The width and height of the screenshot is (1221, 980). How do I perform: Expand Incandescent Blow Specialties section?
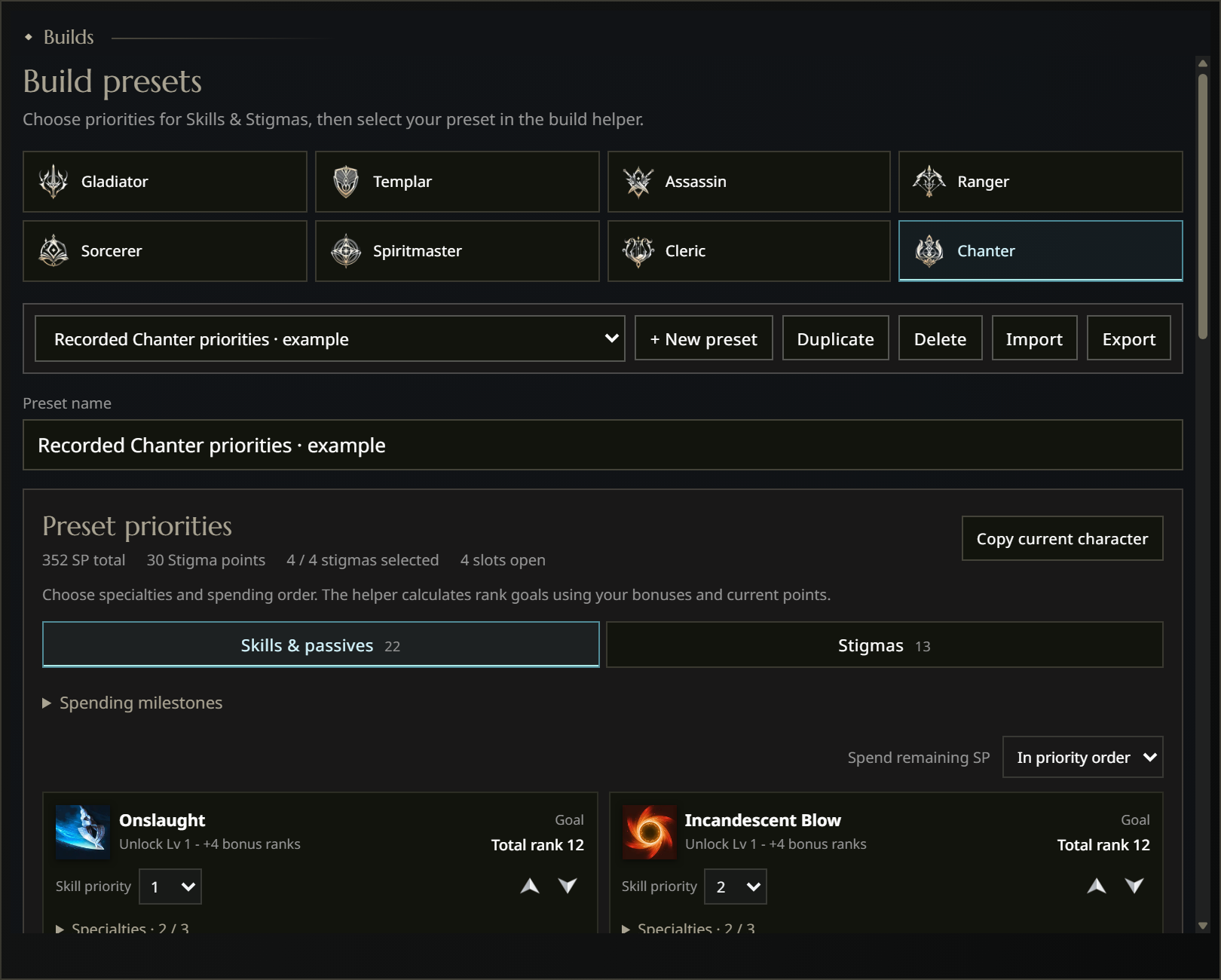[x=689, y=929]
